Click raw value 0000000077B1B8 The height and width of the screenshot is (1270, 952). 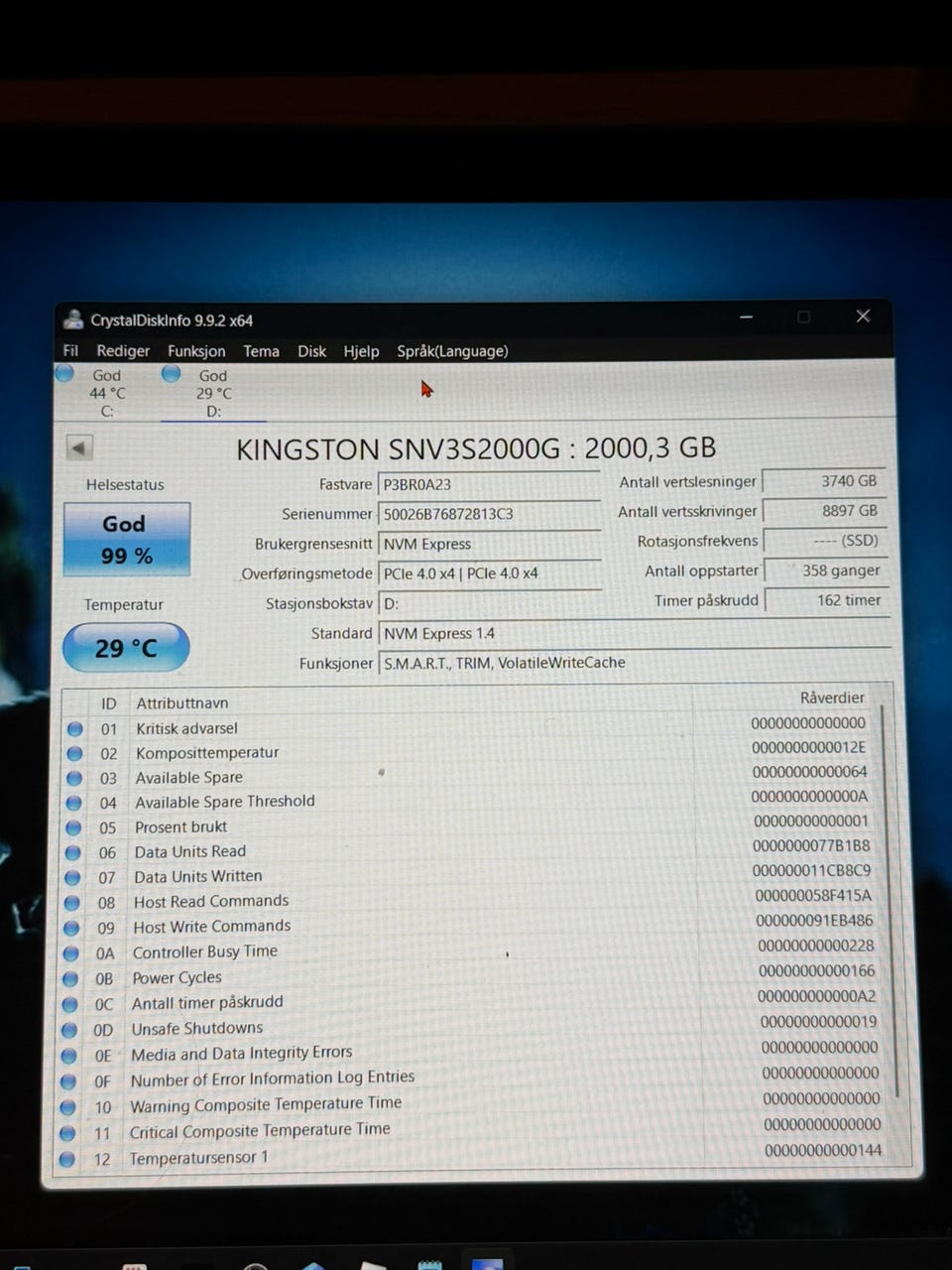[811, 846]
